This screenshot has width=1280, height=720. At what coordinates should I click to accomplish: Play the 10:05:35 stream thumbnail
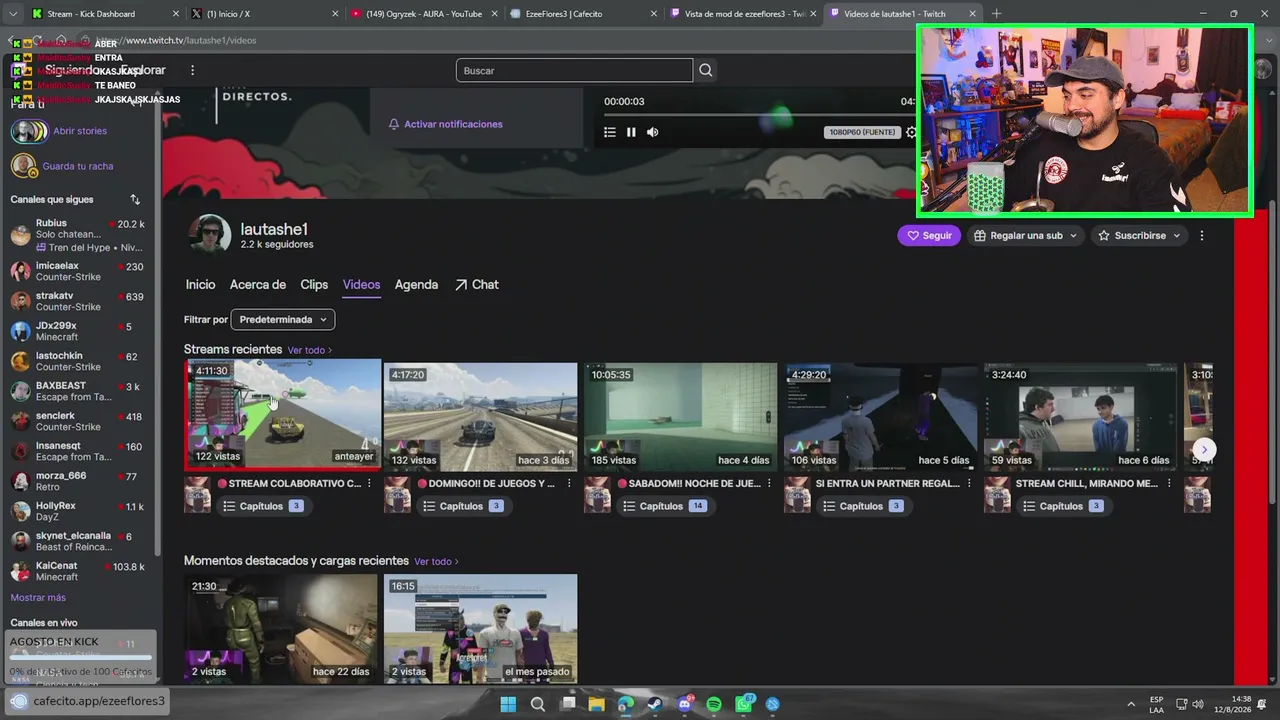(x=680, y=416)
